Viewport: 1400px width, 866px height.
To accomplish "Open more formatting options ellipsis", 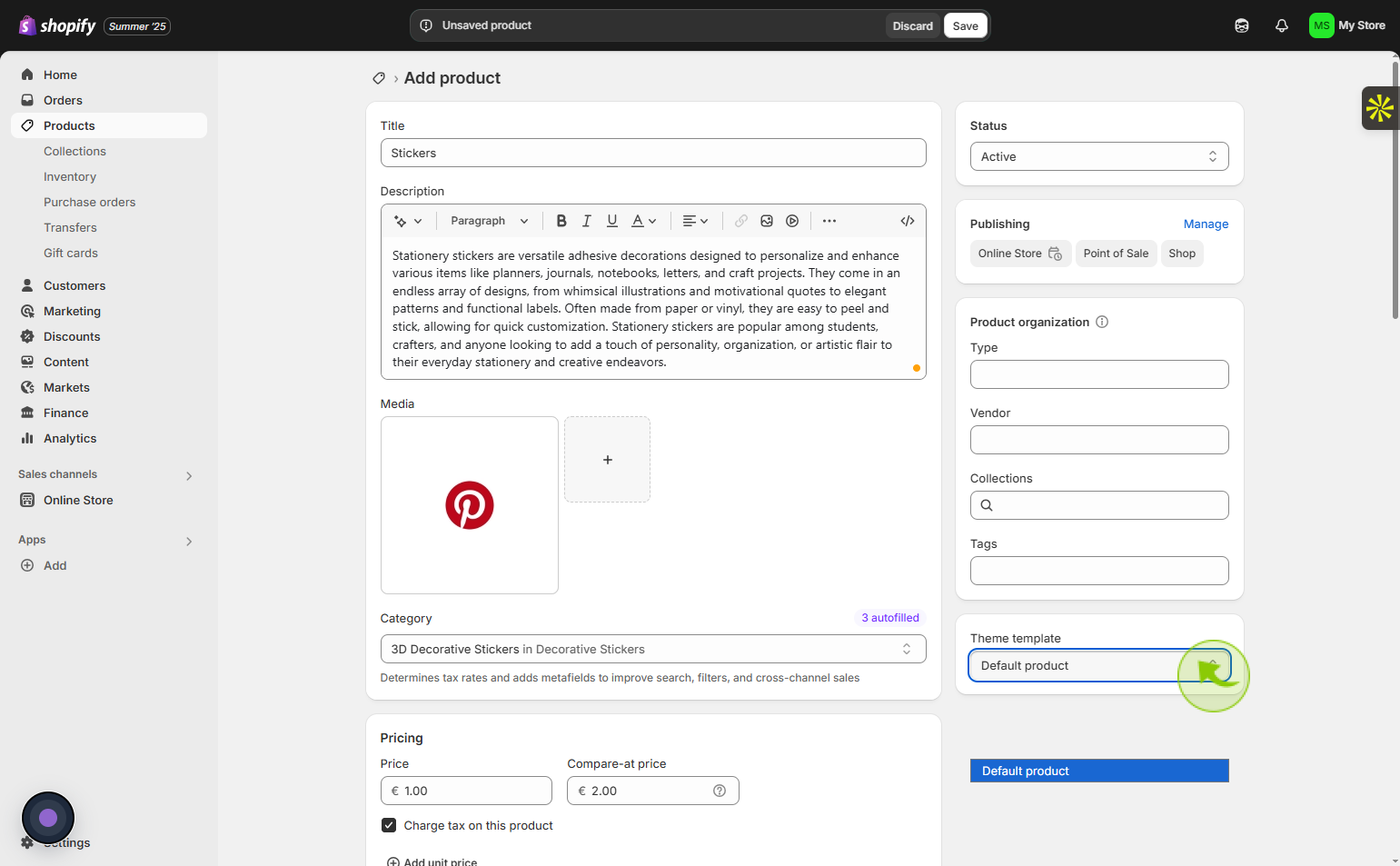I will [829, 221].
